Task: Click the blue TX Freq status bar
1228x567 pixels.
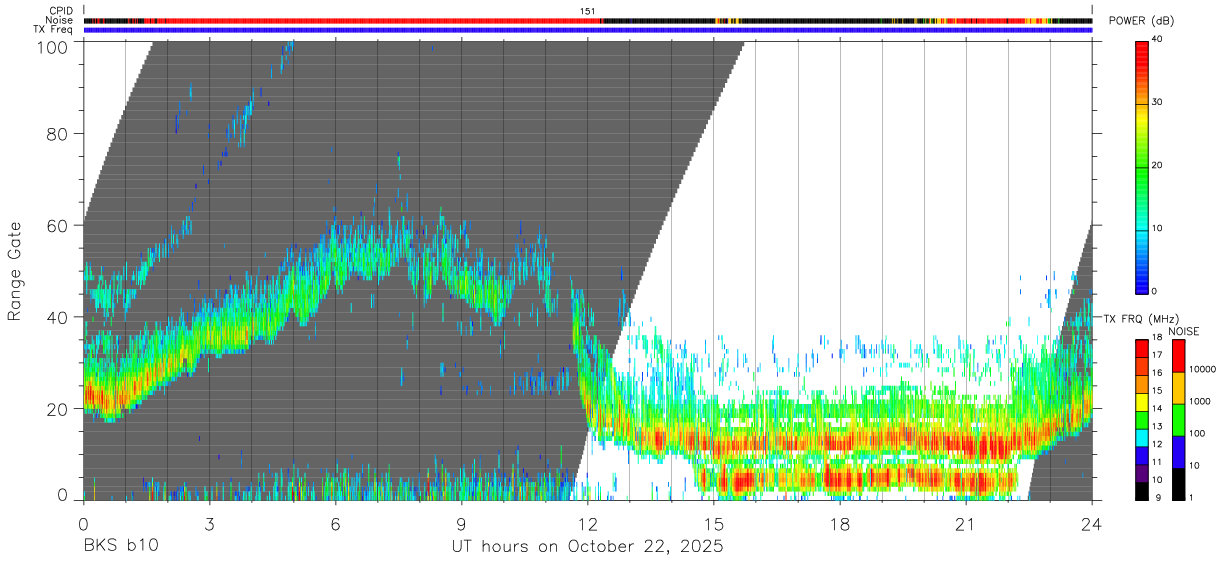Action: click(588, 30)
